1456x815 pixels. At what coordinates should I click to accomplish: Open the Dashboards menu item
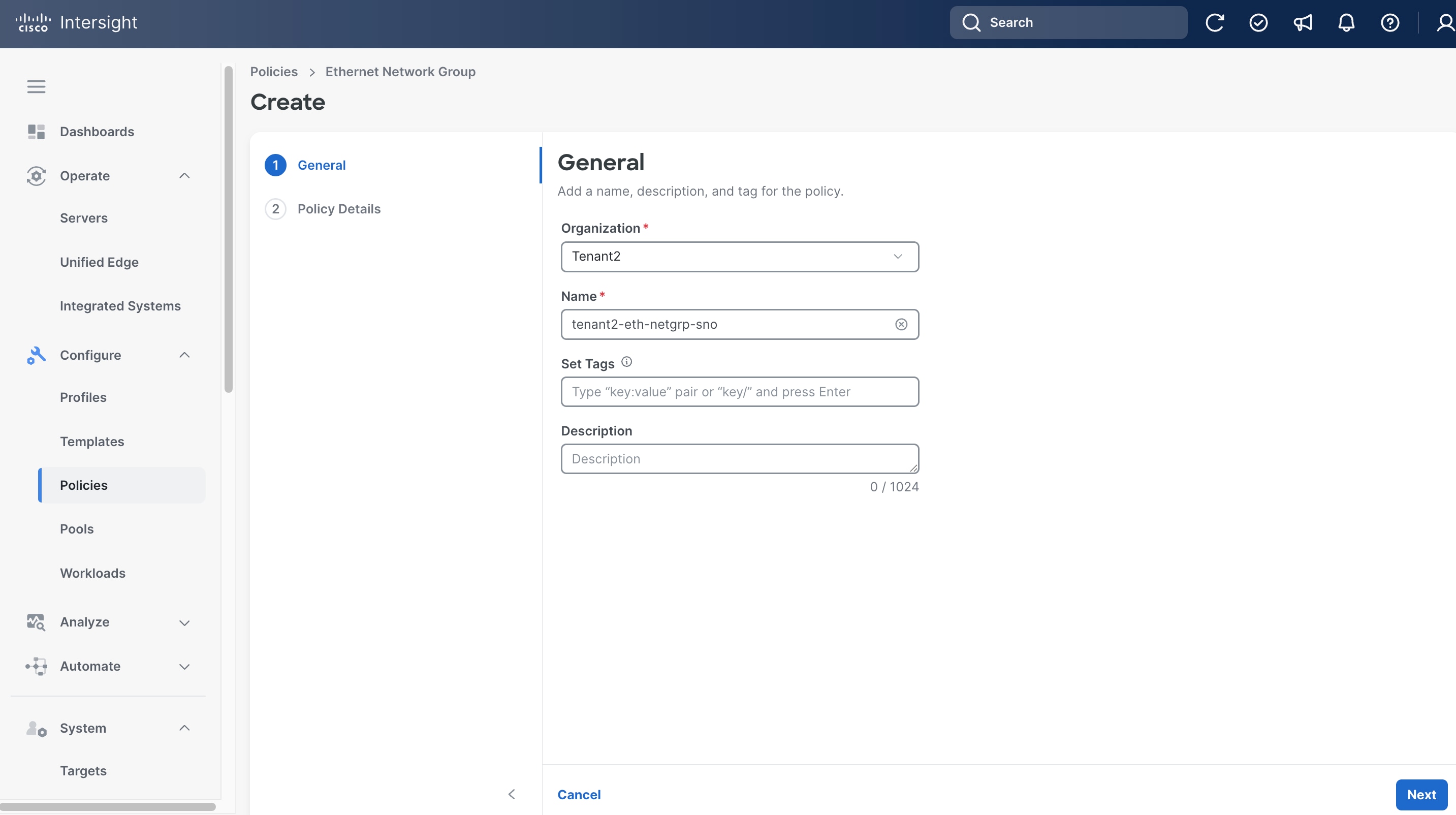(97, 132)
